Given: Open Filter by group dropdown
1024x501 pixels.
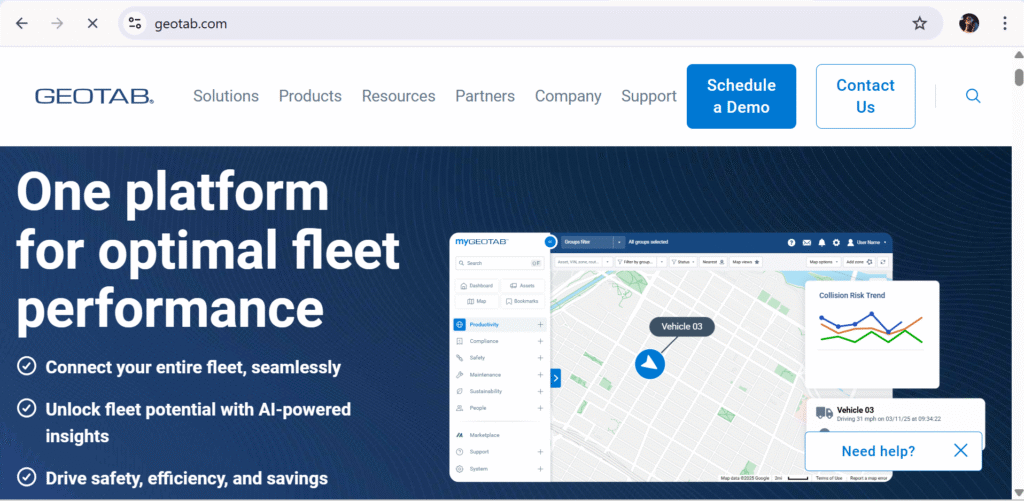Looking at the screenshot, I should (639, 262).
